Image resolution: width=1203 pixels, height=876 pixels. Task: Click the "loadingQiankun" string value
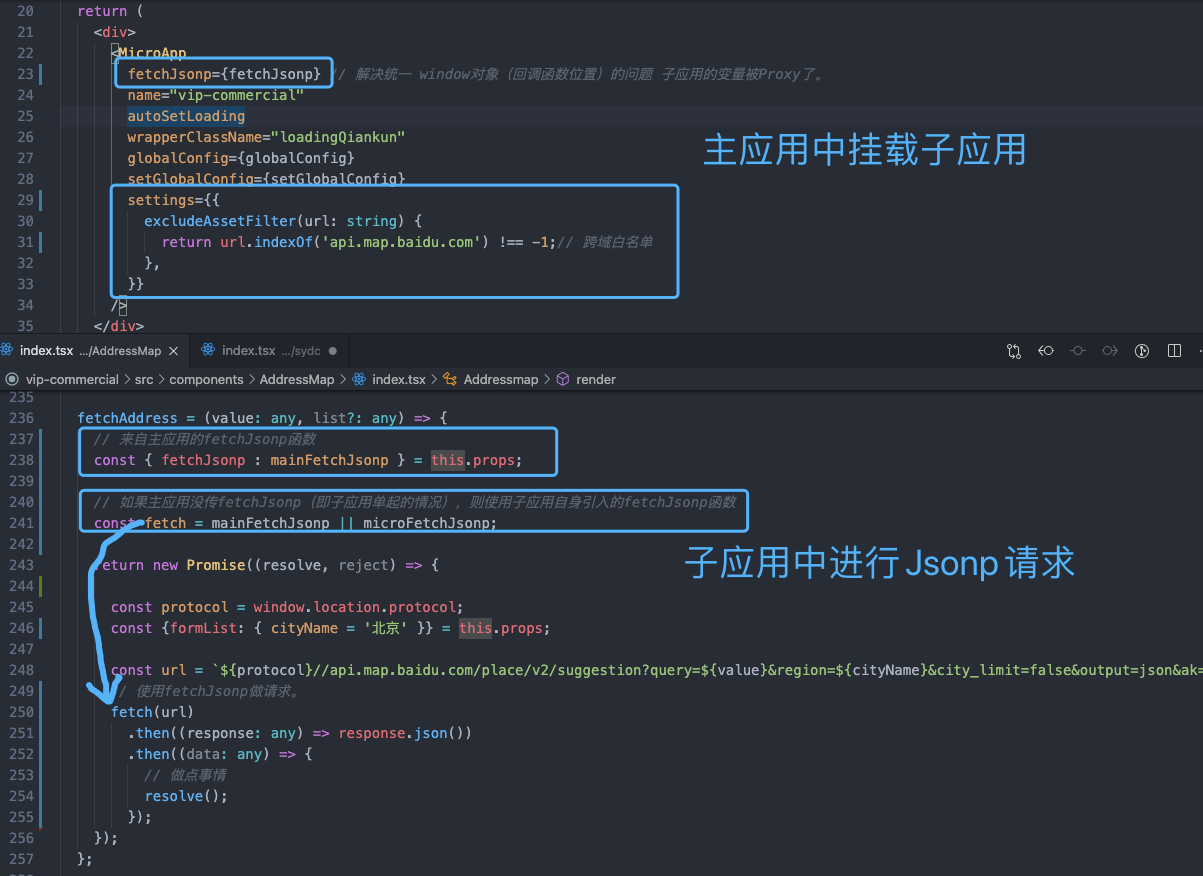click(338, 137)
